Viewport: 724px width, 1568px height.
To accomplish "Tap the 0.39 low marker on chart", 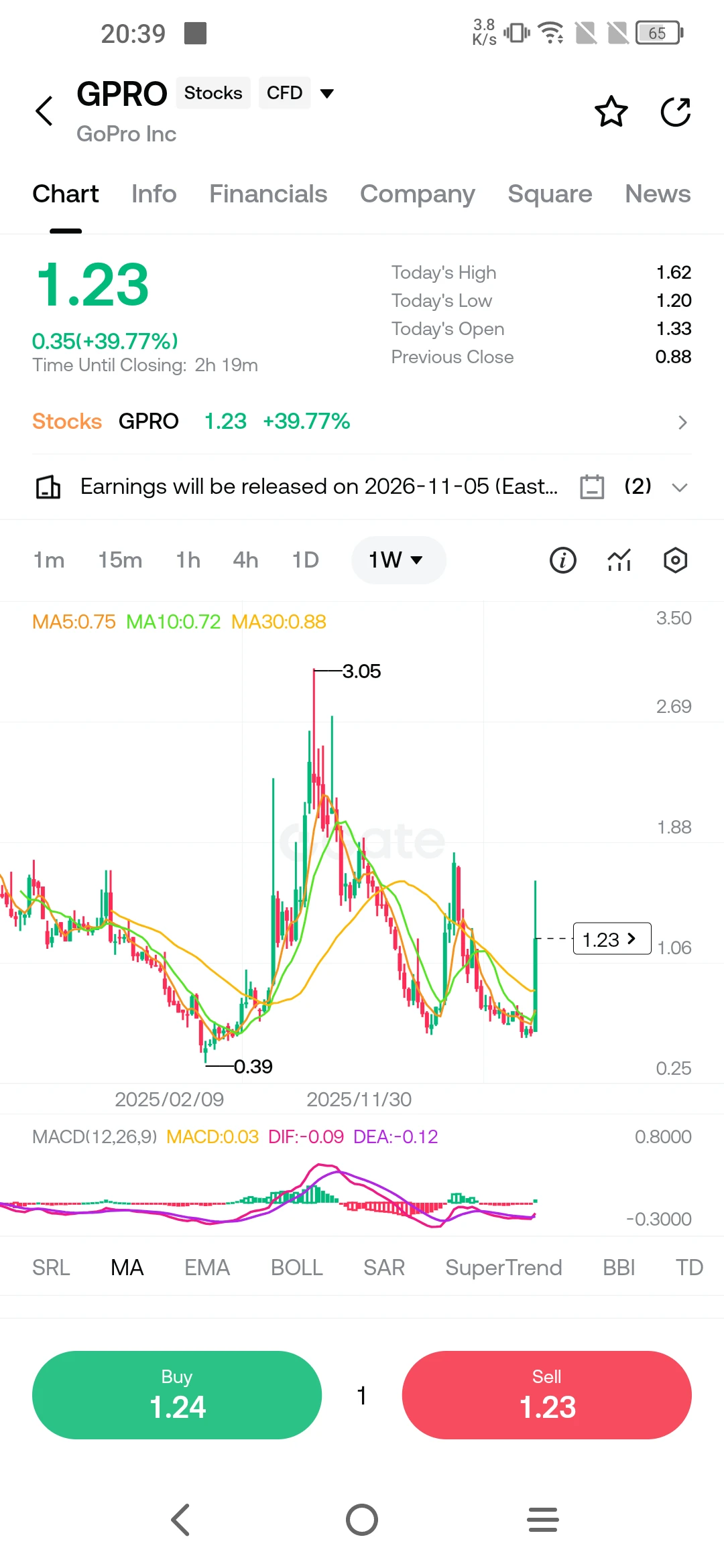I will [253, 1067].
